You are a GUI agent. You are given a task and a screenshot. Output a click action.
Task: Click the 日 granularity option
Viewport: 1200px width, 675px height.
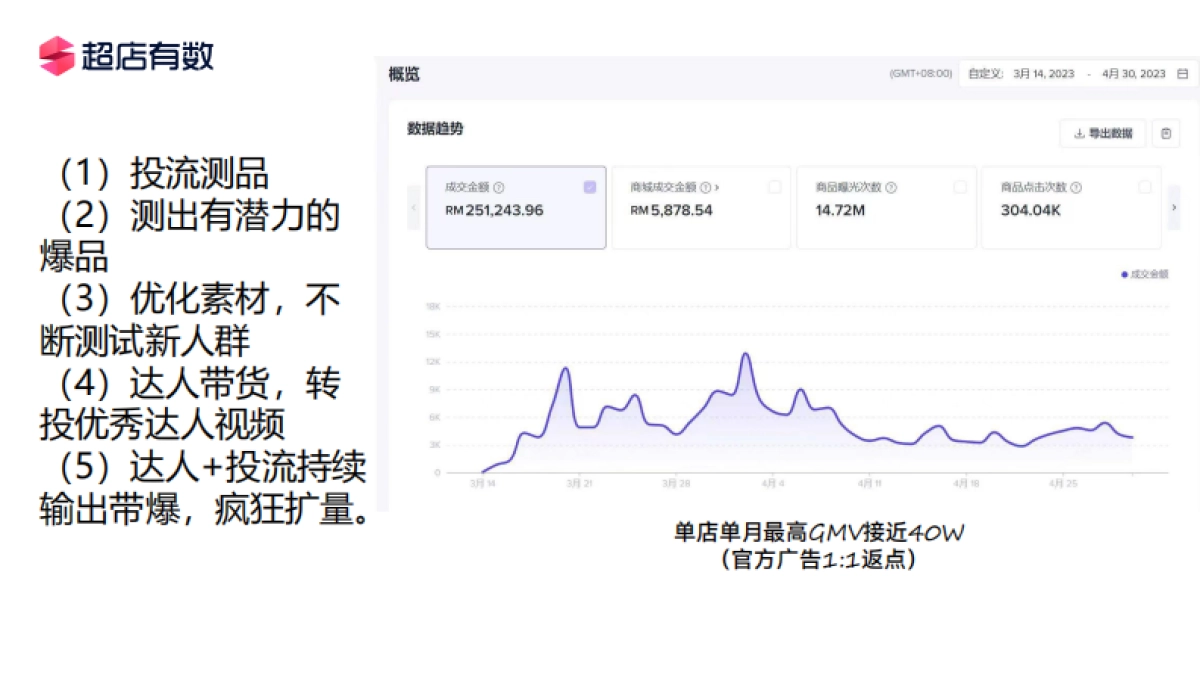tap(1180, 73)
